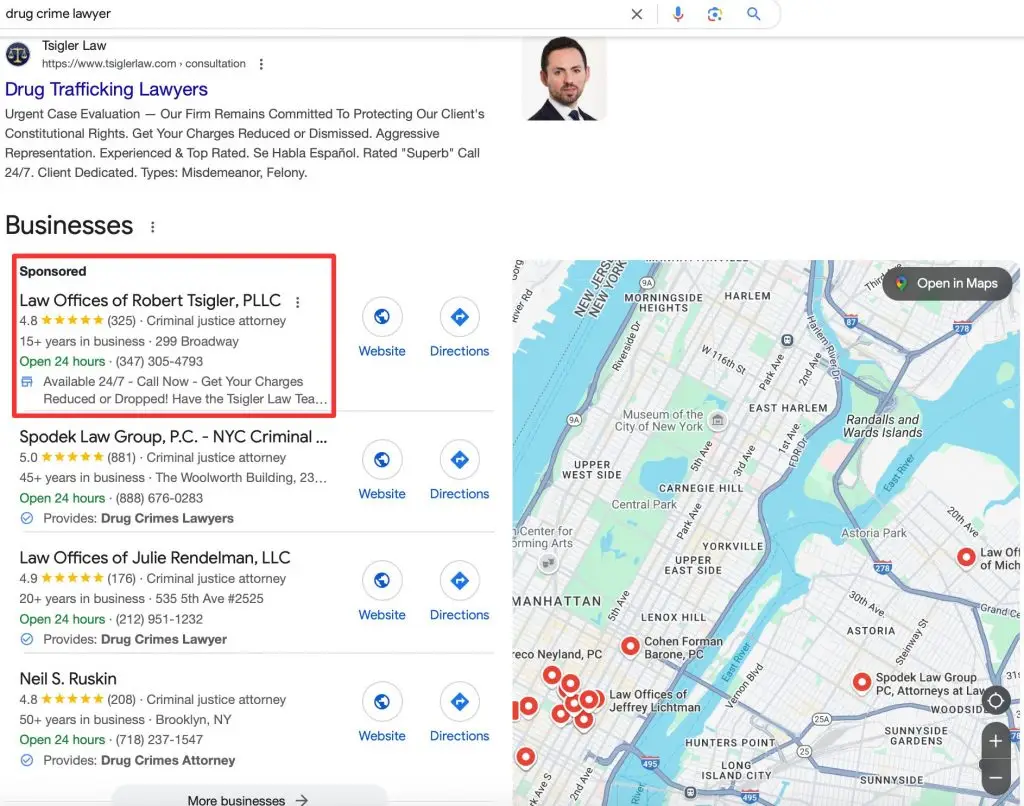Screen dimensions: 1024x806
Task: Open the Drug Trafficking Lawyers link
Action: 106,89
